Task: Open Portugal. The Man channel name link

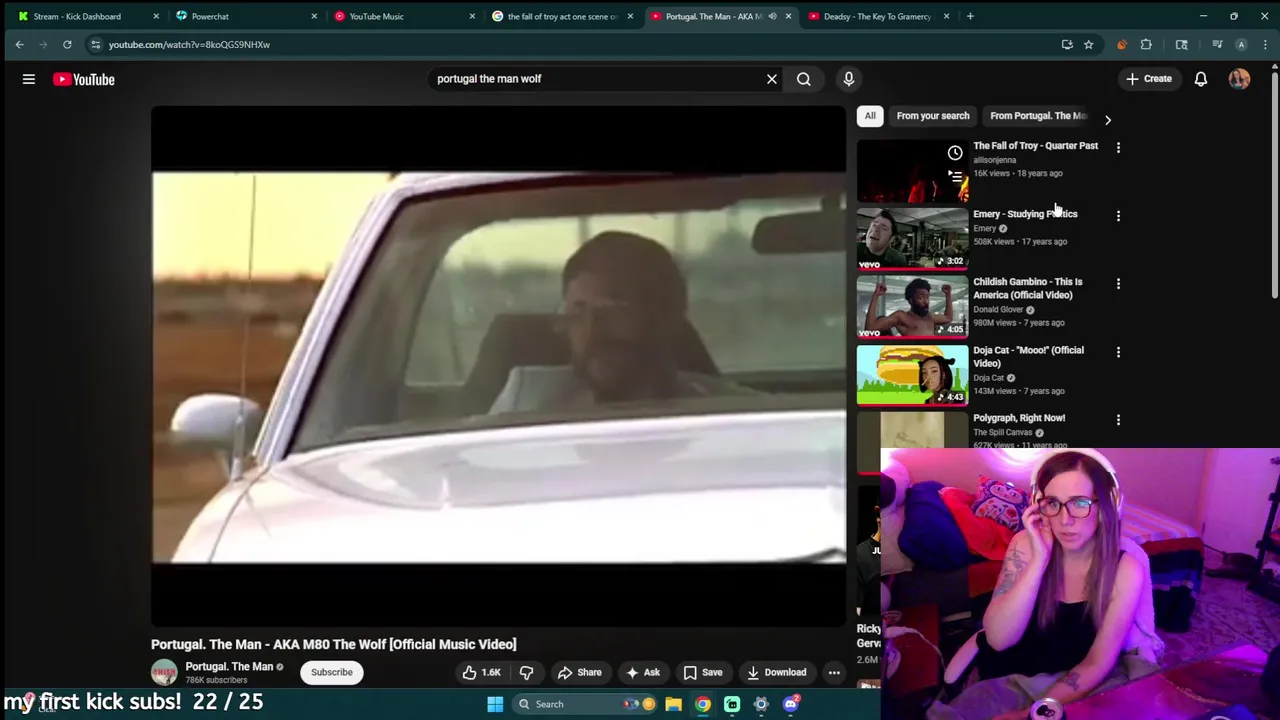Action: point(229,667)
